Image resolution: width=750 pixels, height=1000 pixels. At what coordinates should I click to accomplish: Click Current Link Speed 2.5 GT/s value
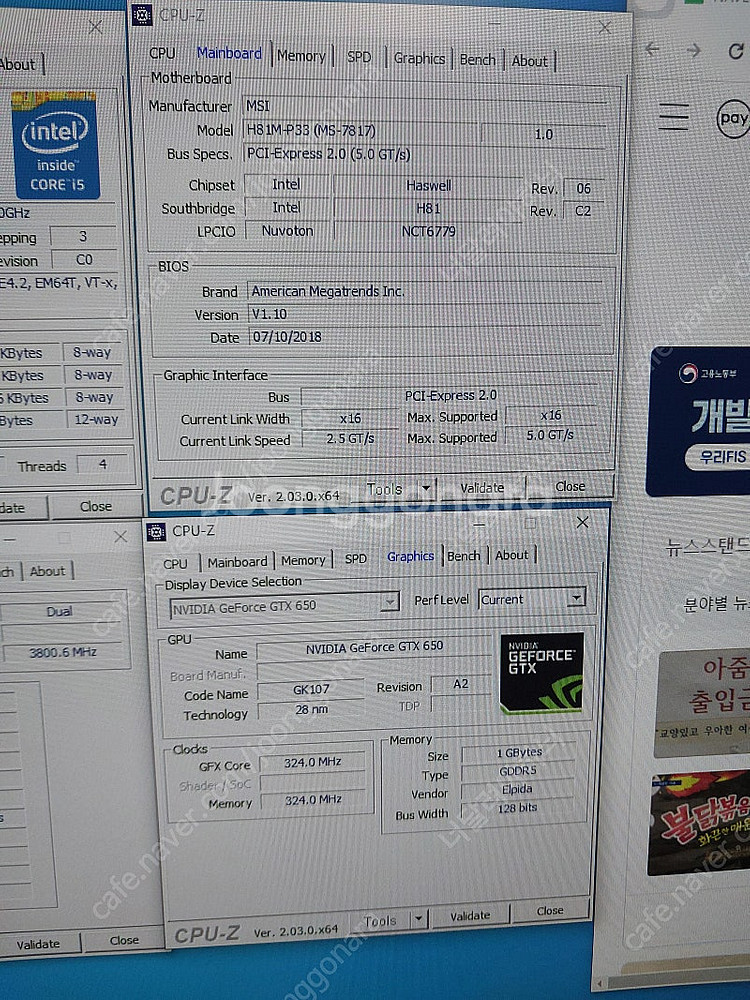click(350, 439)
